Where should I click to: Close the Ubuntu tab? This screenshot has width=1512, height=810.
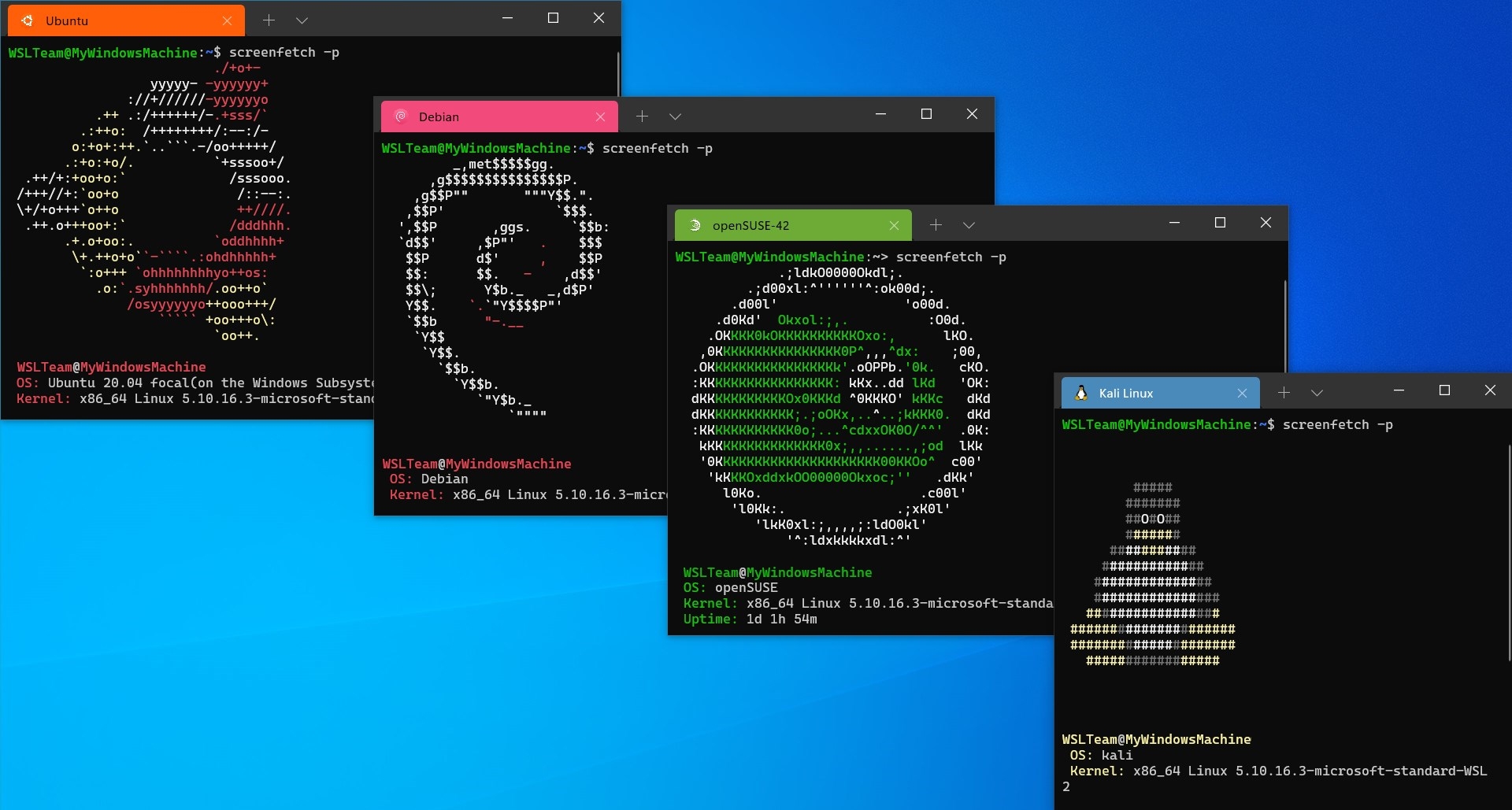[228, 20]
